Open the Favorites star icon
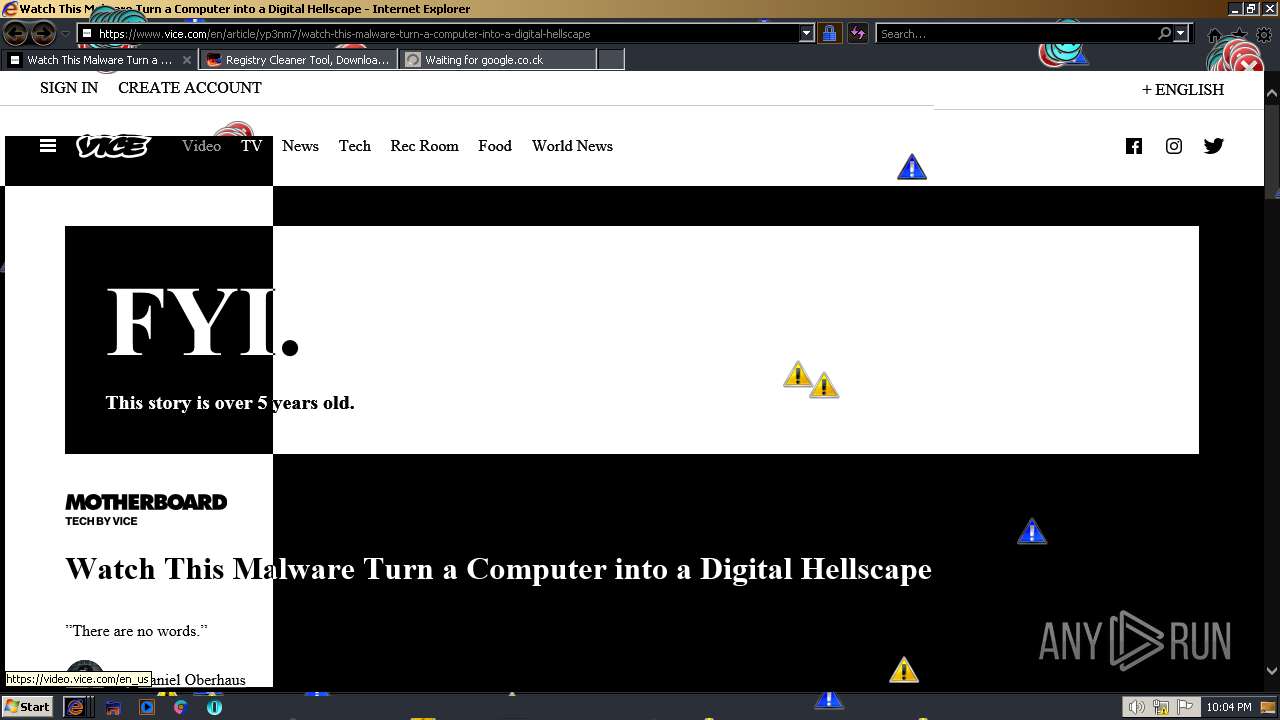 coord(1240,34)
